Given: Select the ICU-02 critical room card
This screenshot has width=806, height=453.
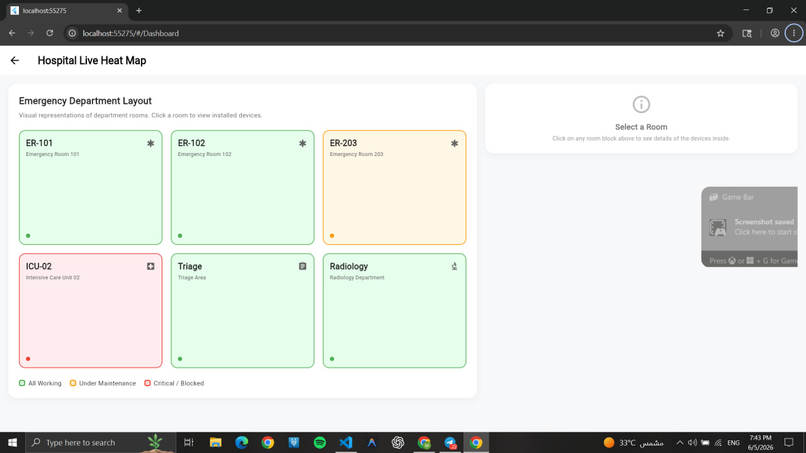Looking at the screenshot, I should 90,311.
